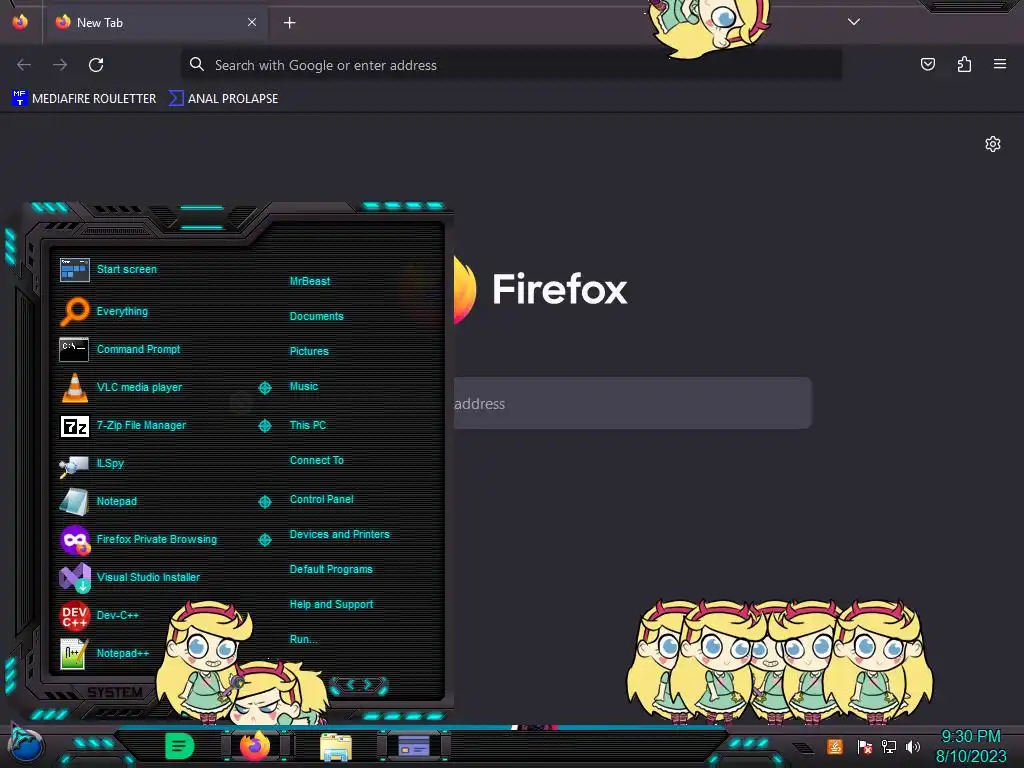1024x768 pixels.
Task: Click the shutdown options arrows in start menu
Action: 359,685
